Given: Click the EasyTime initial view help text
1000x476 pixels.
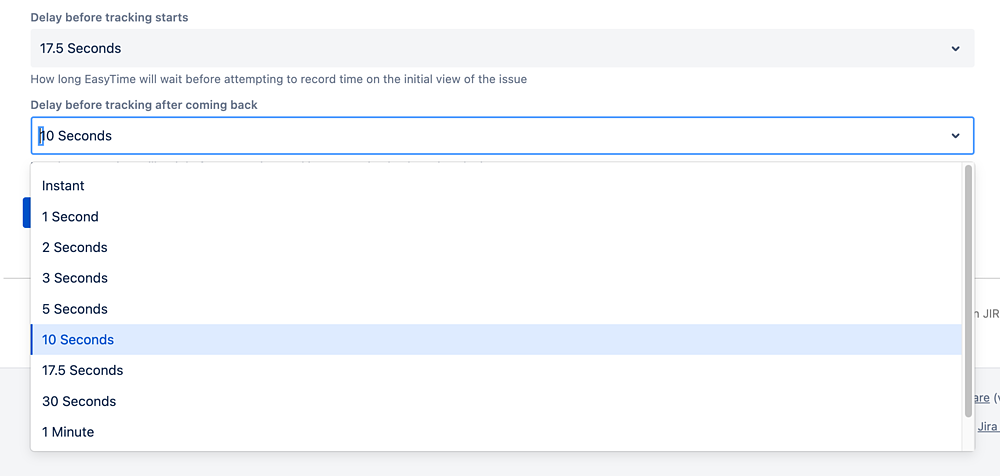Looking at the screenshot, I should 278,79.
